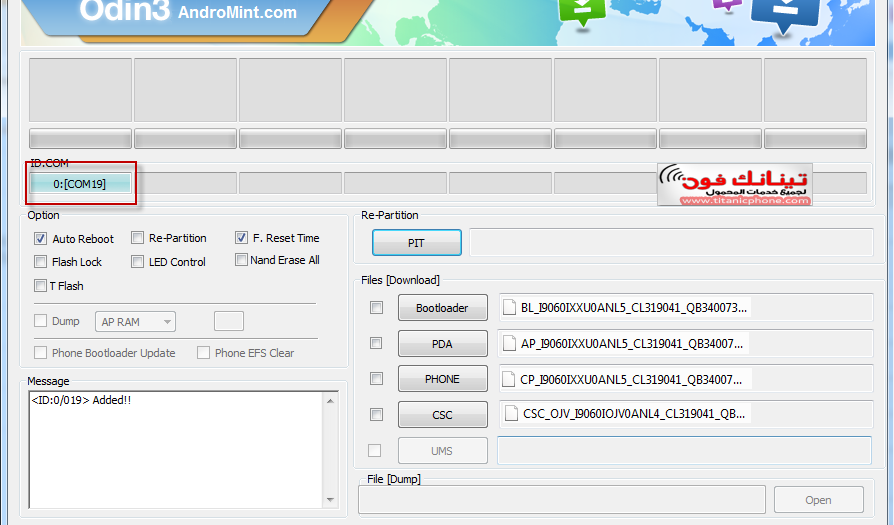894x525 pixels.
Task: Check Phone EFS Clear option
Action: (x=204, y=353)
